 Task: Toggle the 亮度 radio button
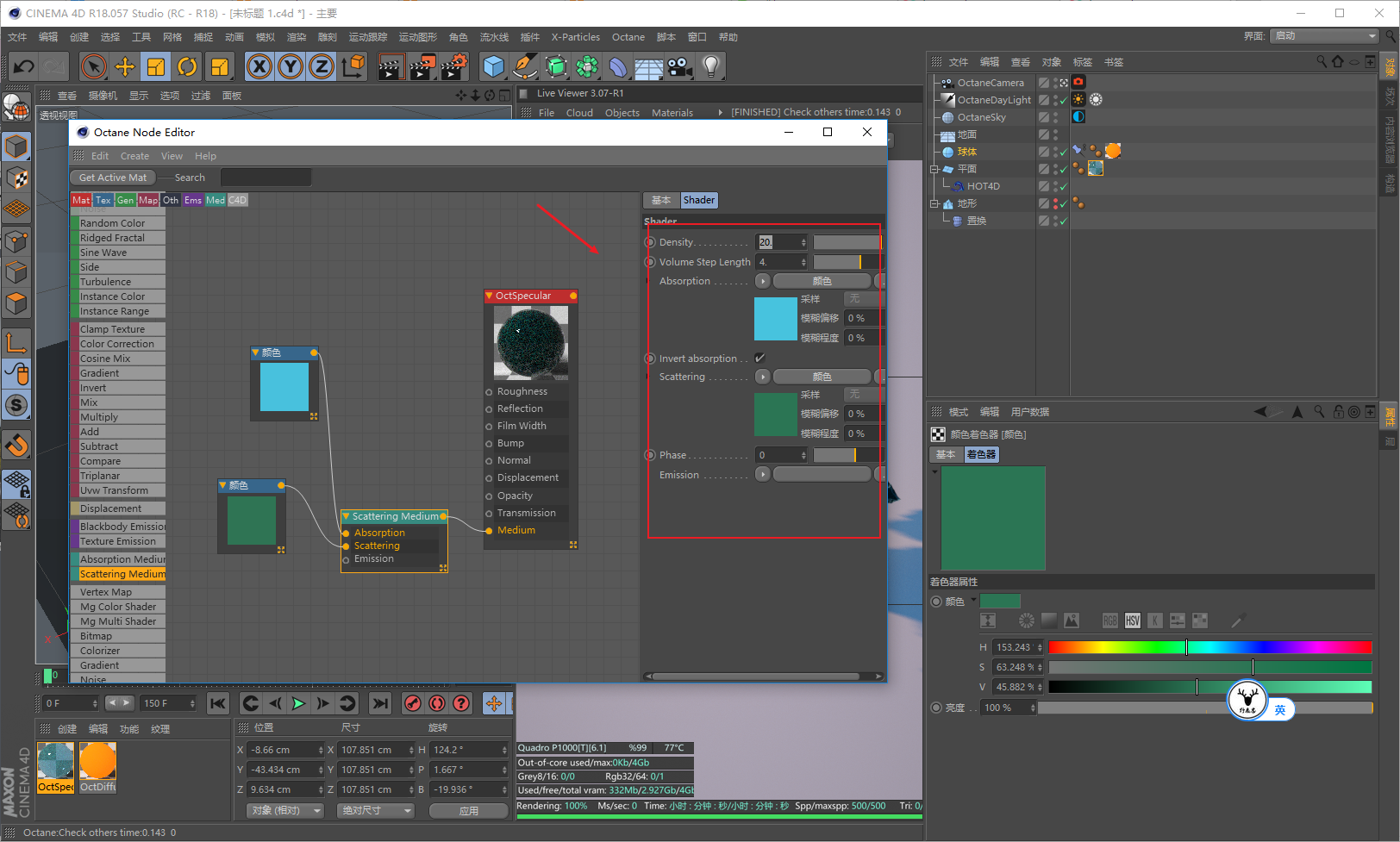pyautogui.click(x=936, y=708)
